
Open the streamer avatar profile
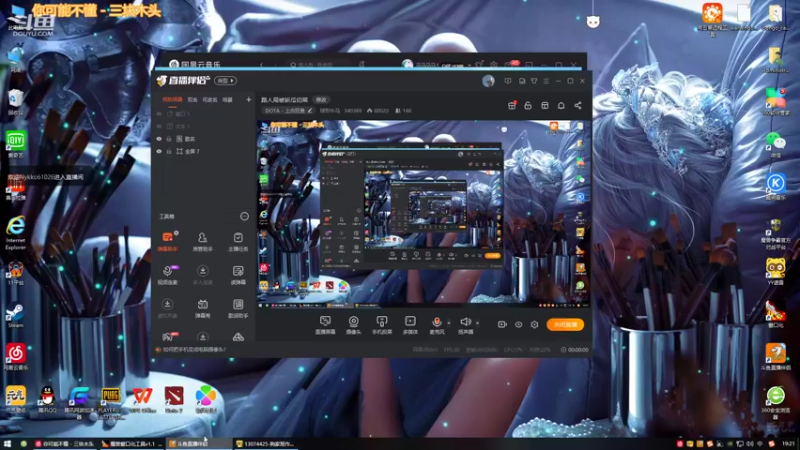[488, 81]
